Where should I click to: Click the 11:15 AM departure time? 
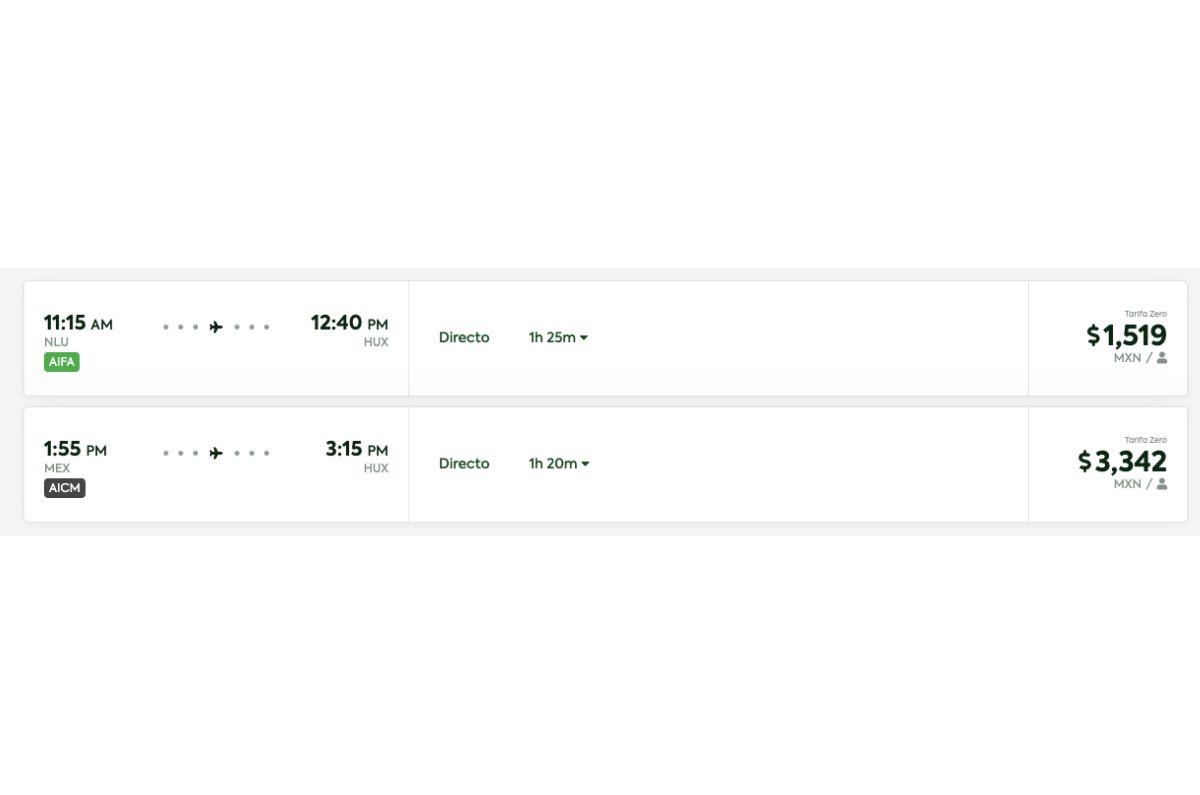tap(78, 323)
